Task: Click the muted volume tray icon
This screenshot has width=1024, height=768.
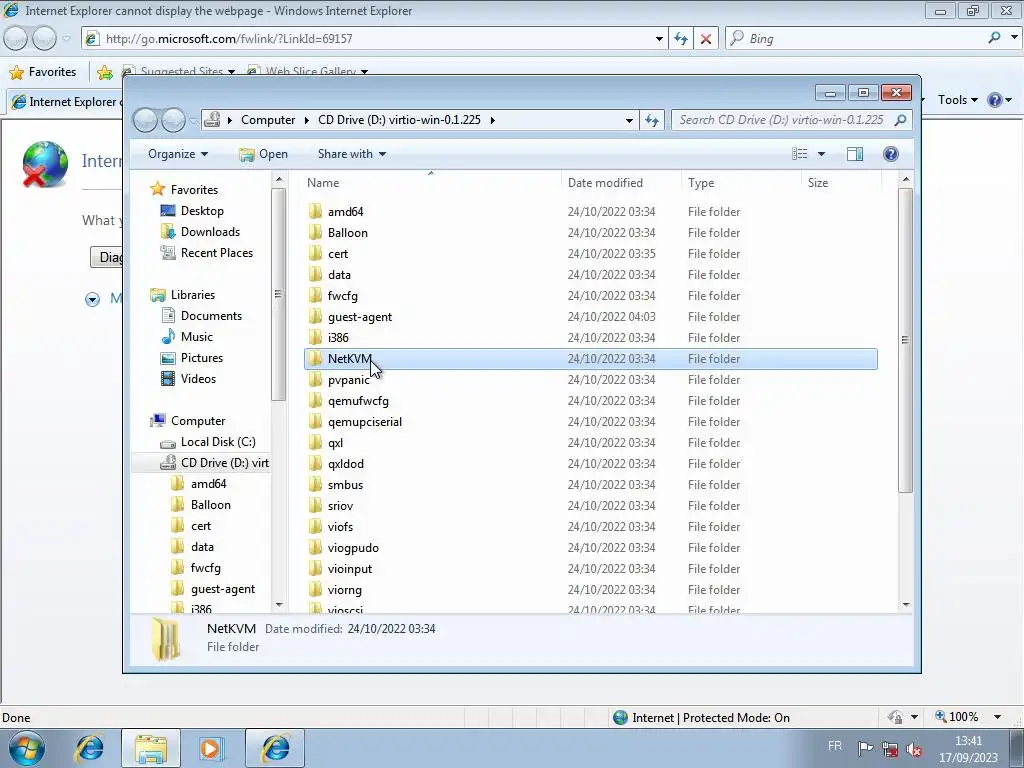Action: click(x=914, y=749)
